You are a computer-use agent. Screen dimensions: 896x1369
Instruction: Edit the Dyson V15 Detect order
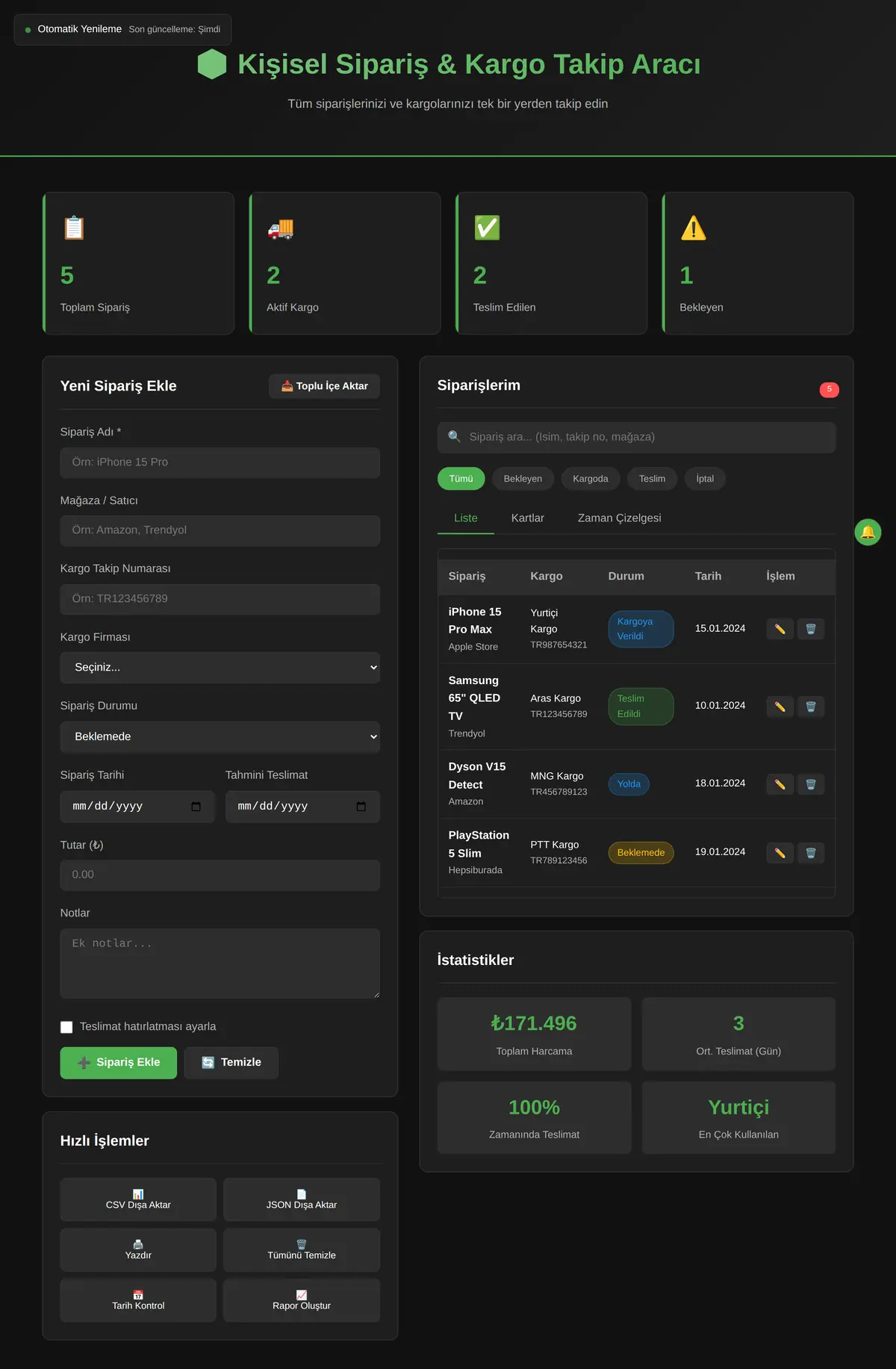[780, 784]
